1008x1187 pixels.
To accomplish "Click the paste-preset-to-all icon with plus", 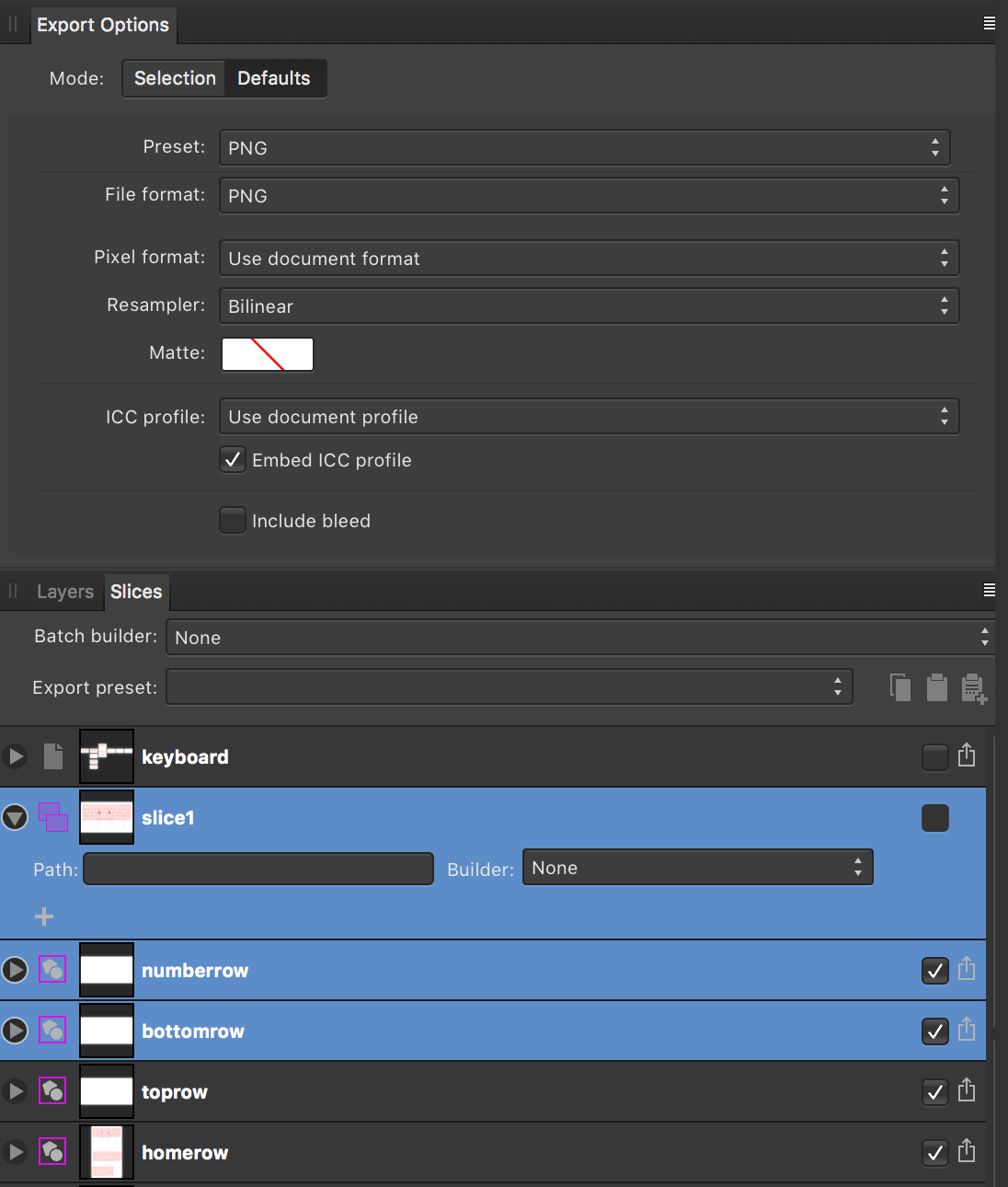I will coord(974,687).
